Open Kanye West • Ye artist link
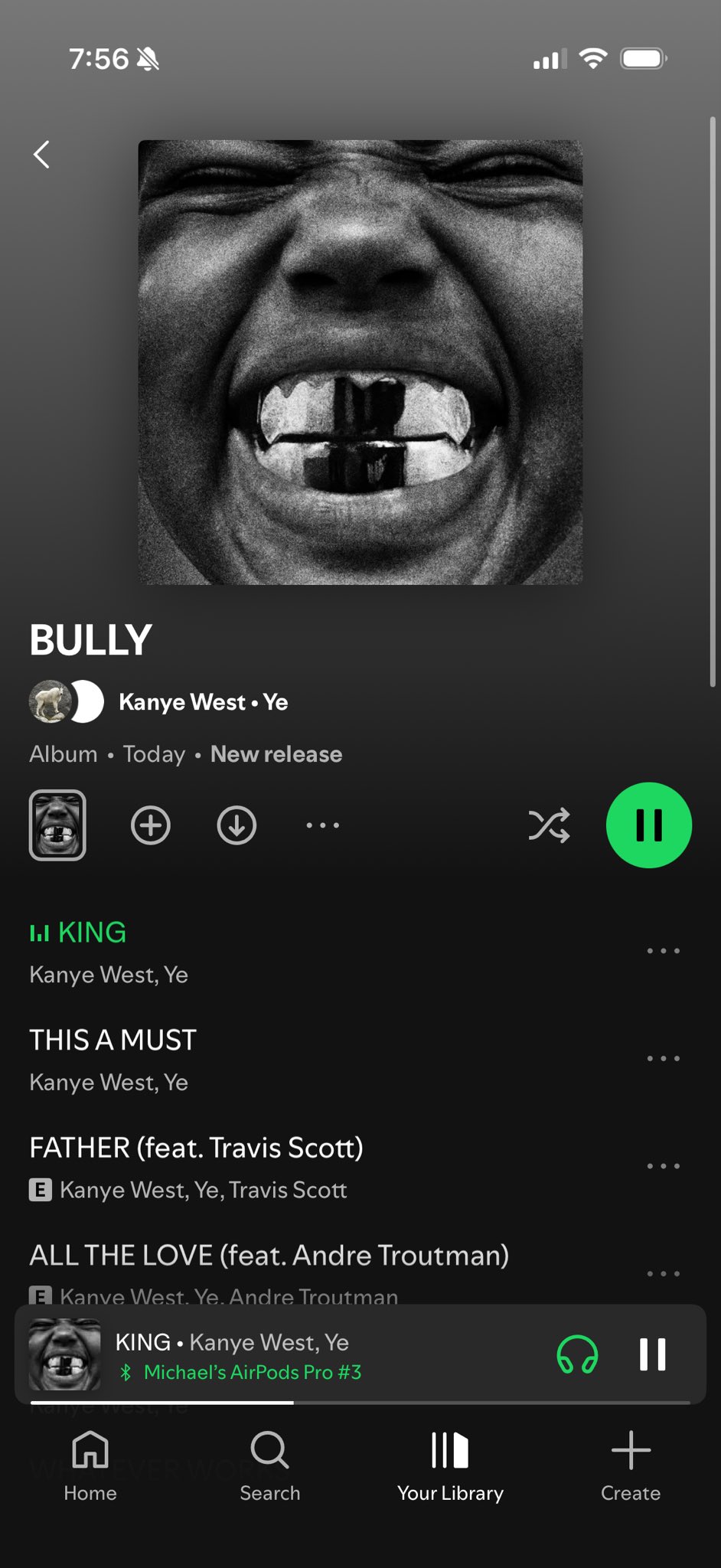Image resolution: width=721 pixels, height=1568 pixels. click(203, 702)
